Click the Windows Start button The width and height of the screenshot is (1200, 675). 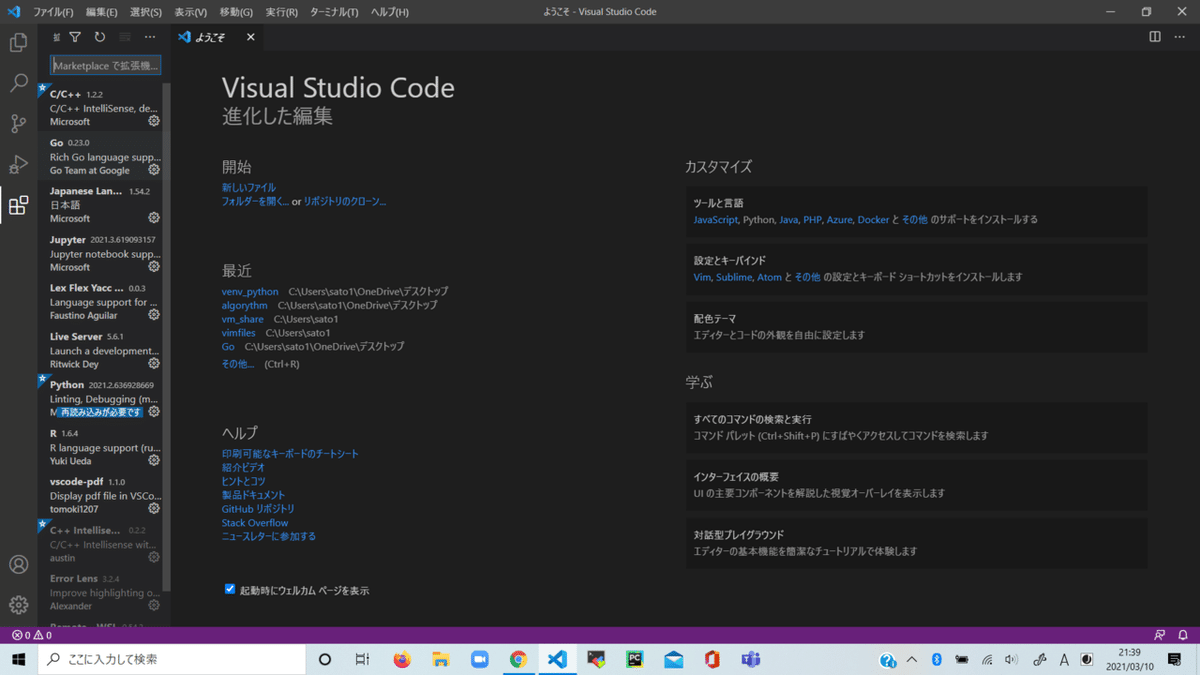pyautogui.click(x=18, y=659)
